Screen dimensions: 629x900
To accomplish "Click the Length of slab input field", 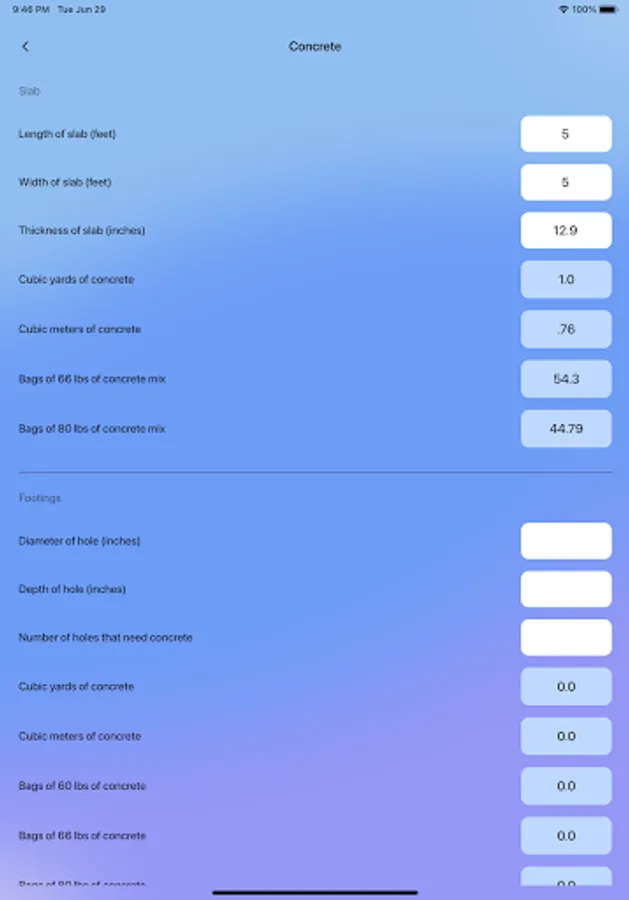I will point(565,134).
